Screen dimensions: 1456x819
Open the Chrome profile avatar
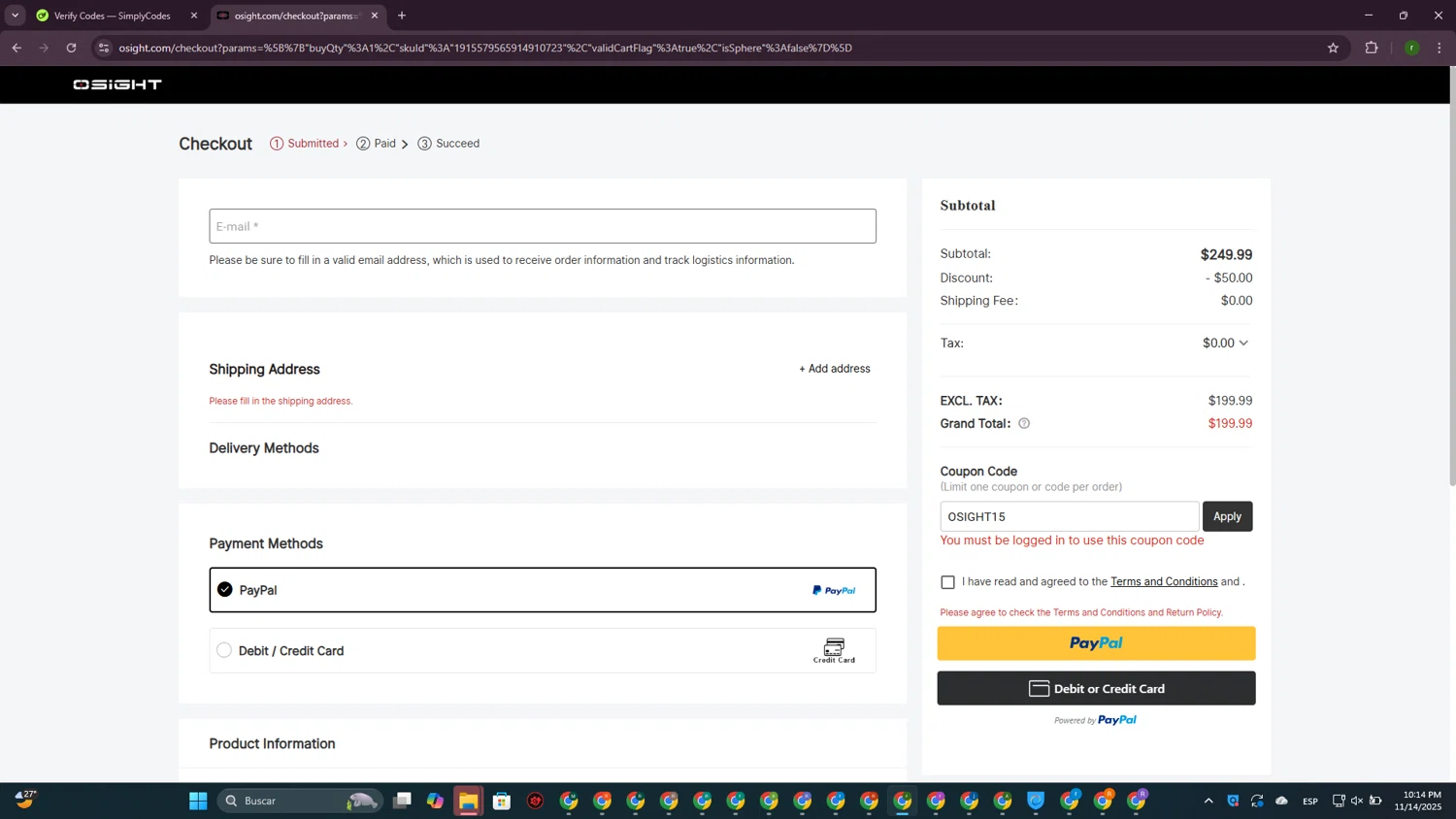point(1411,48)
